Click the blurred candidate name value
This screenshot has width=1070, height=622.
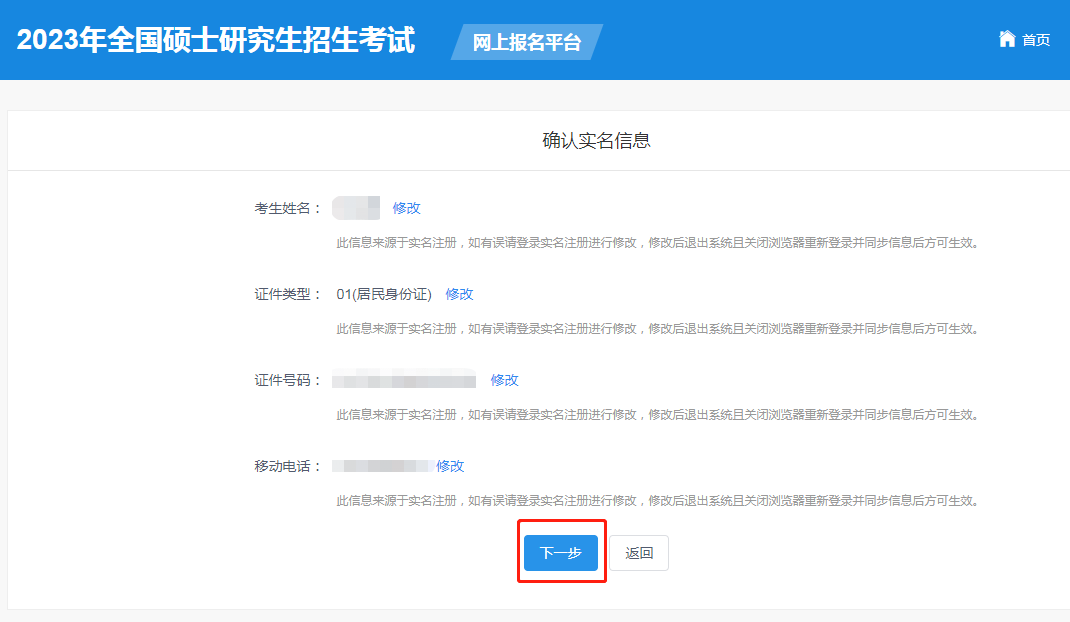click(356, 208)
